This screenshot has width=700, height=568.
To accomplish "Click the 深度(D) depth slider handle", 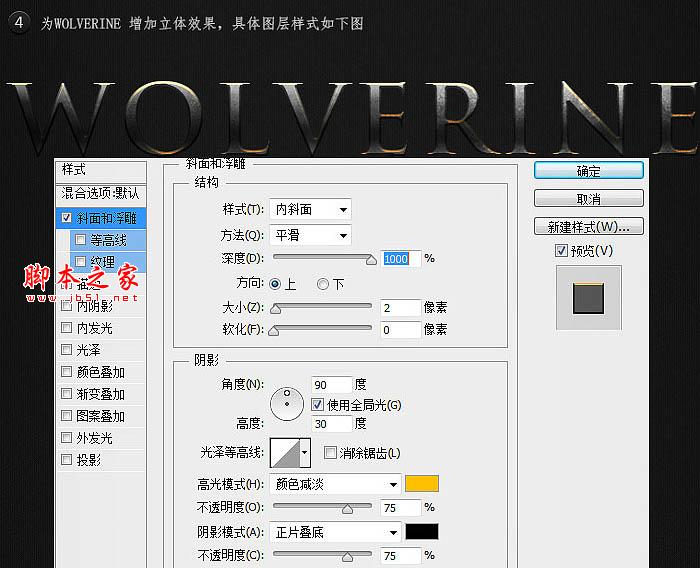I will click(x=371, y=260).
